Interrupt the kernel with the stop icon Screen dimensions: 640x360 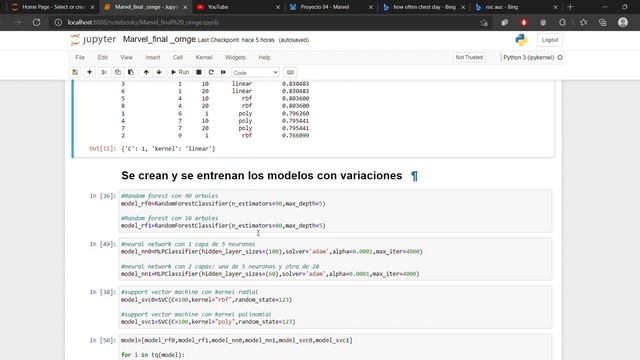(199, 72)
